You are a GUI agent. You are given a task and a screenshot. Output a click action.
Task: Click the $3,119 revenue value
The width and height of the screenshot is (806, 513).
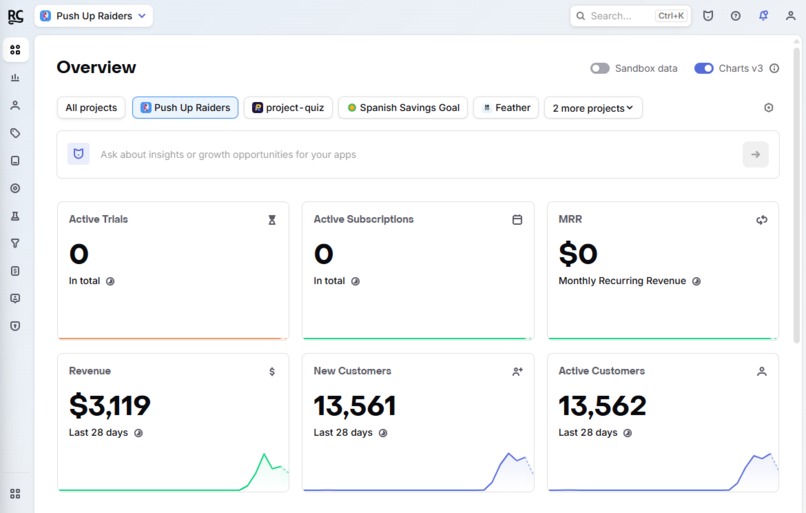[110, 406]
